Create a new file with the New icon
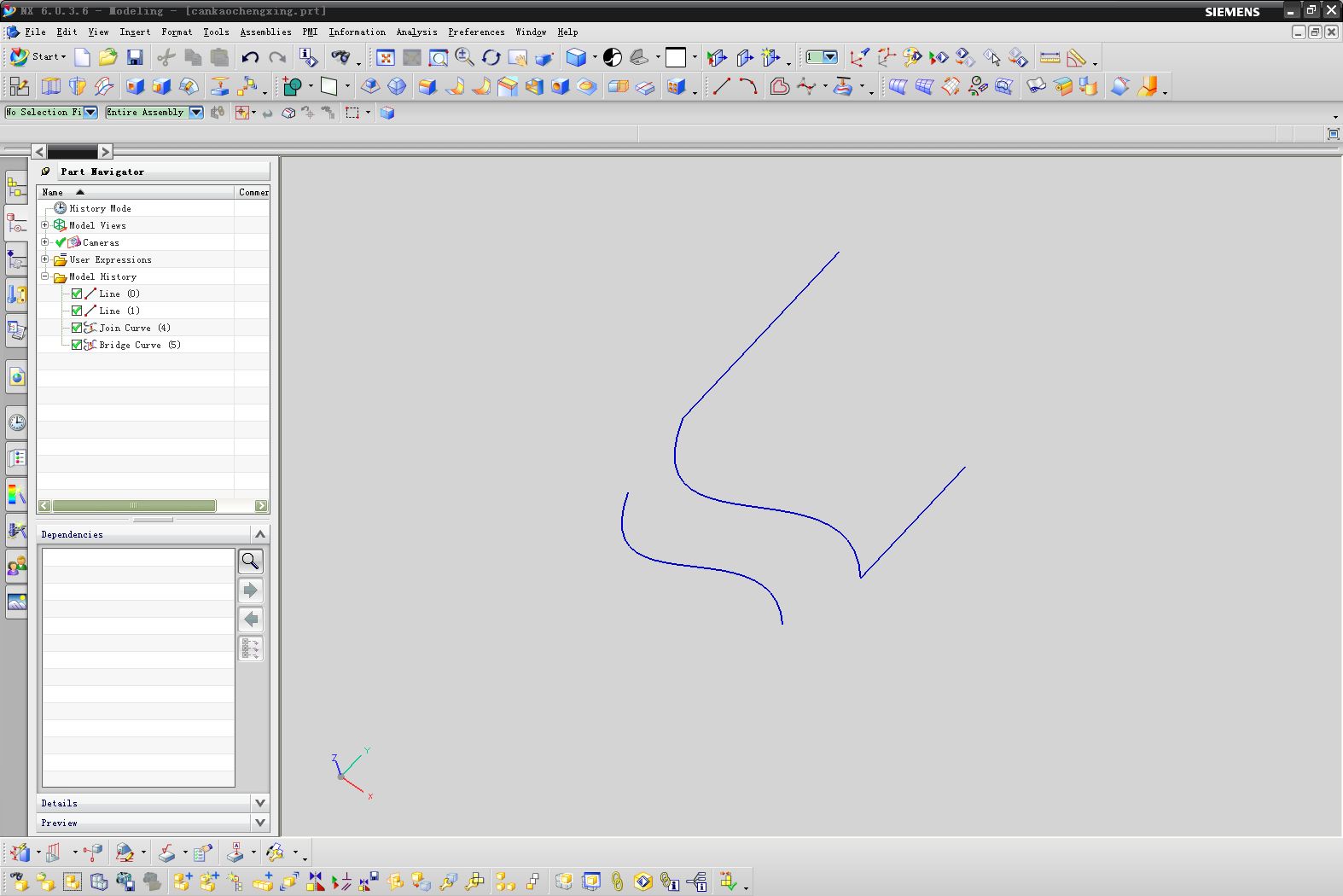This screenshot has height=896, width=1343. [82, 57]
